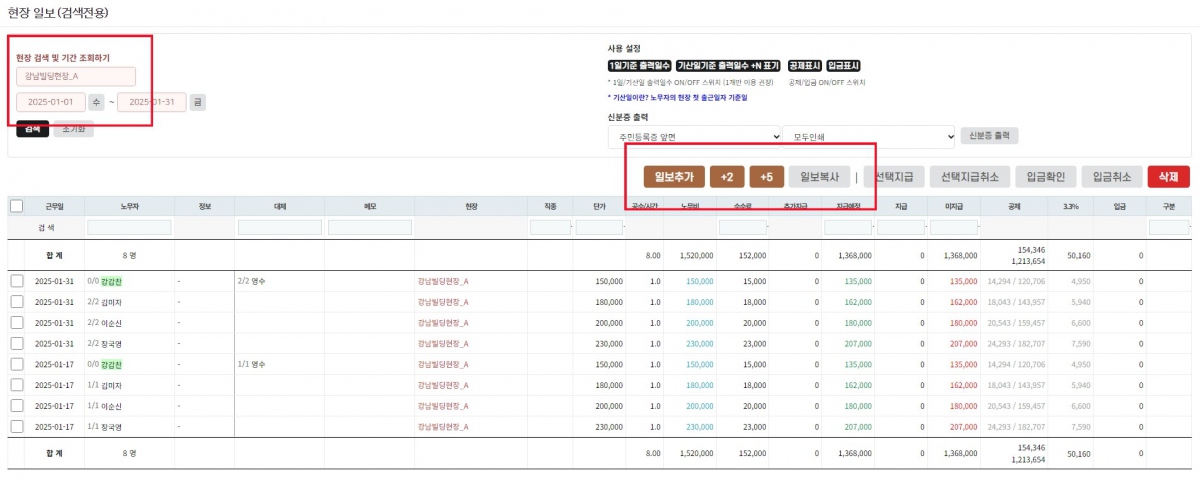Click the 일보복사 copy button
The height and width of the screenshot is (480, 1200).
pyautogui.click(x=819, y=177)
